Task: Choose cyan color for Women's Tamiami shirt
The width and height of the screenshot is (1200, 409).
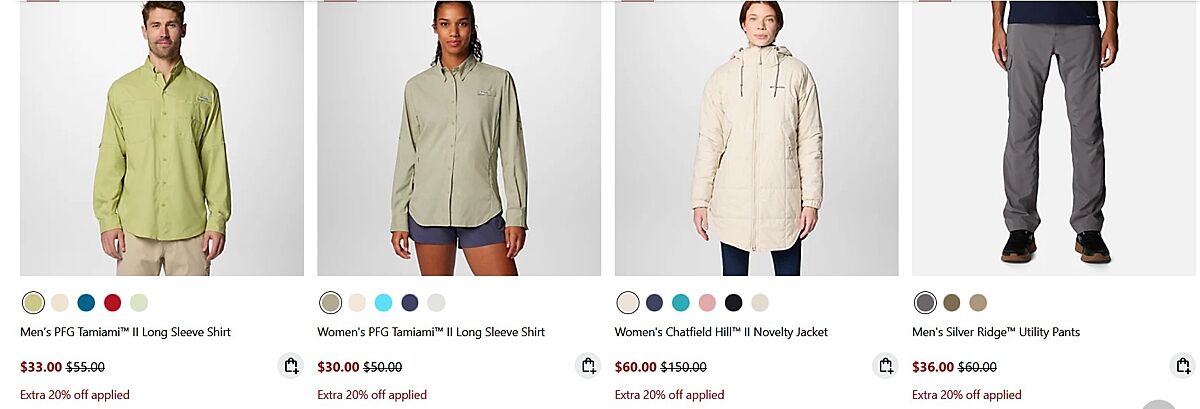Action: pos(384,302)
